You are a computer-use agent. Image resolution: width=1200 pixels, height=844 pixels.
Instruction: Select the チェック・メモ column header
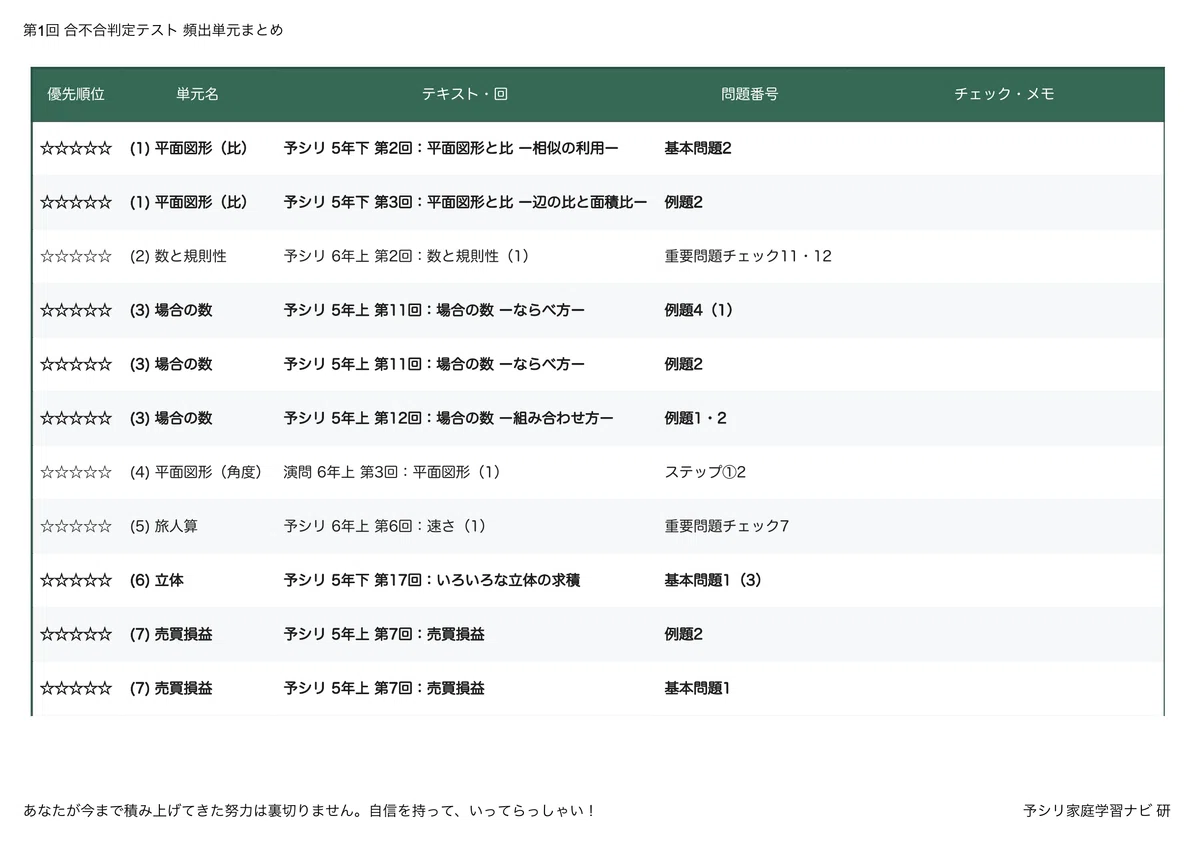(x=1004, y=94)
